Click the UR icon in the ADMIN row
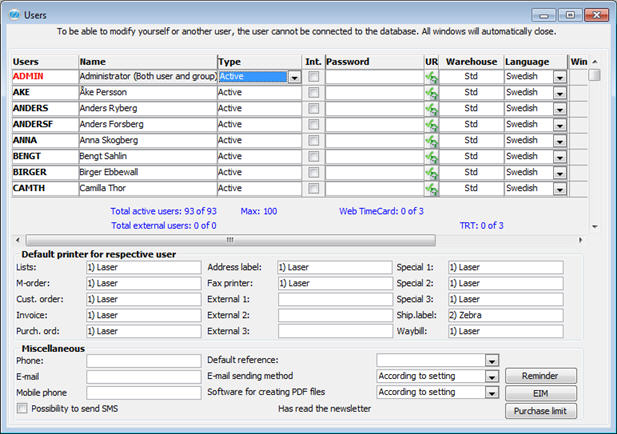Screen dimensions: 617x434 [x=432, y=77]
